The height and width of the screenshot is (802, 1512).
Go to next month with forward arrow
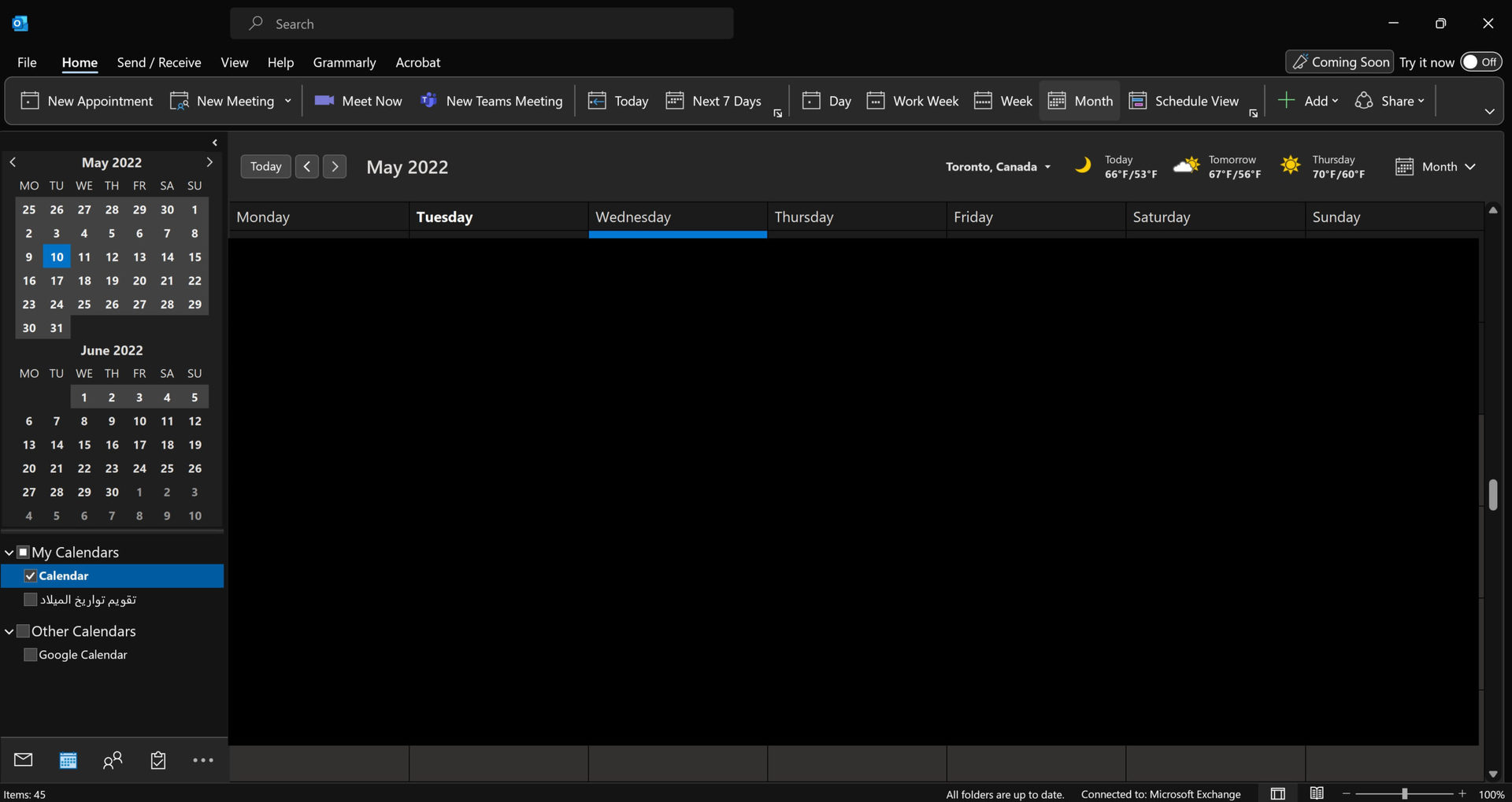click(x=335, y=167)
